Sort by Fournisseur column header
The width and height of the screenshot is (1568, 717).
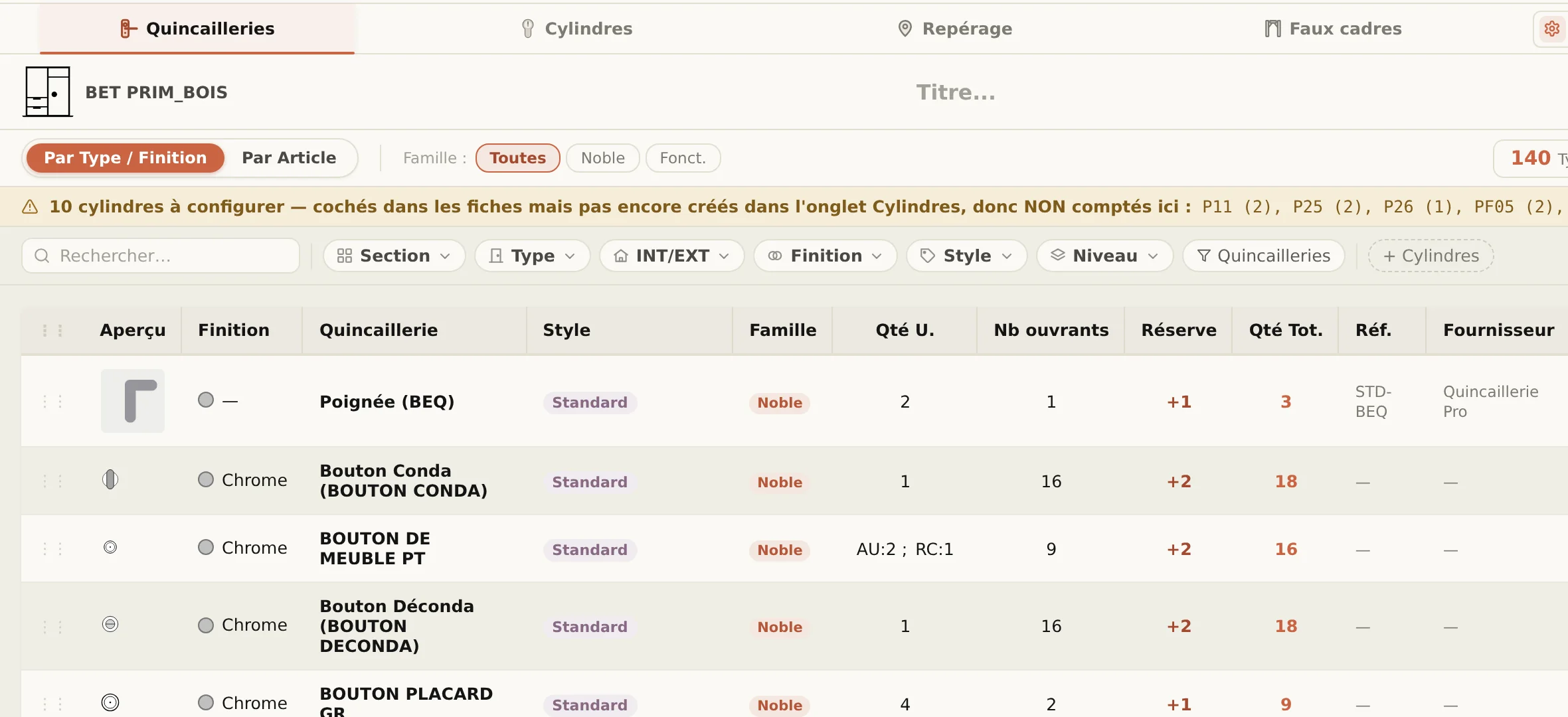(x=1498, y=330)
